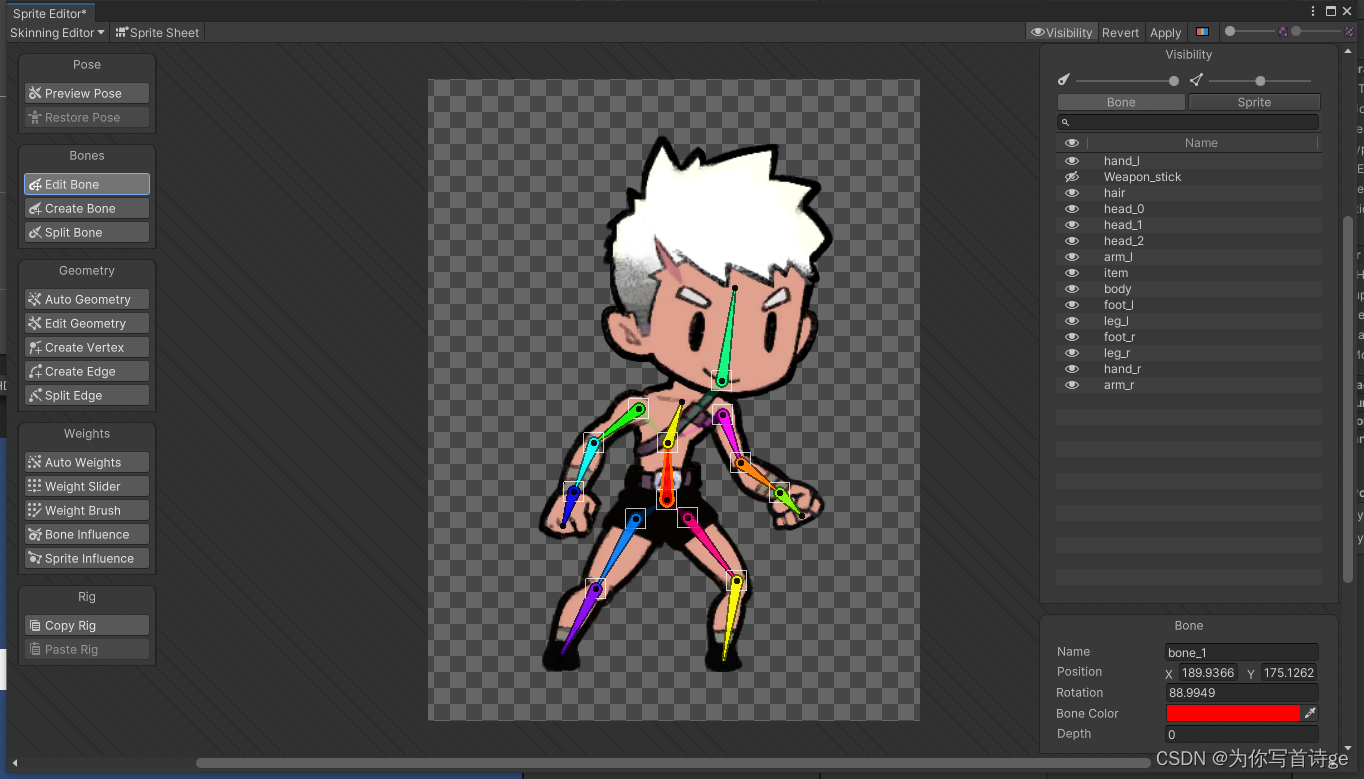Select the foot_r row name
The width and height of the screenshot is (1364, 779).
[x=1119, y=337]
